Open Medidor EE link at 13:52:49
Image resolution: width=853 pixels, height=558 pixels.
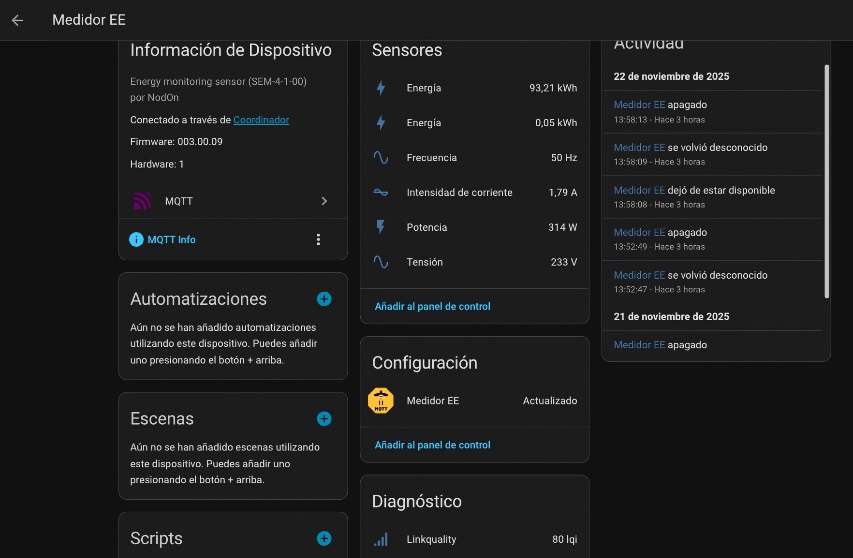pos(639,232)
